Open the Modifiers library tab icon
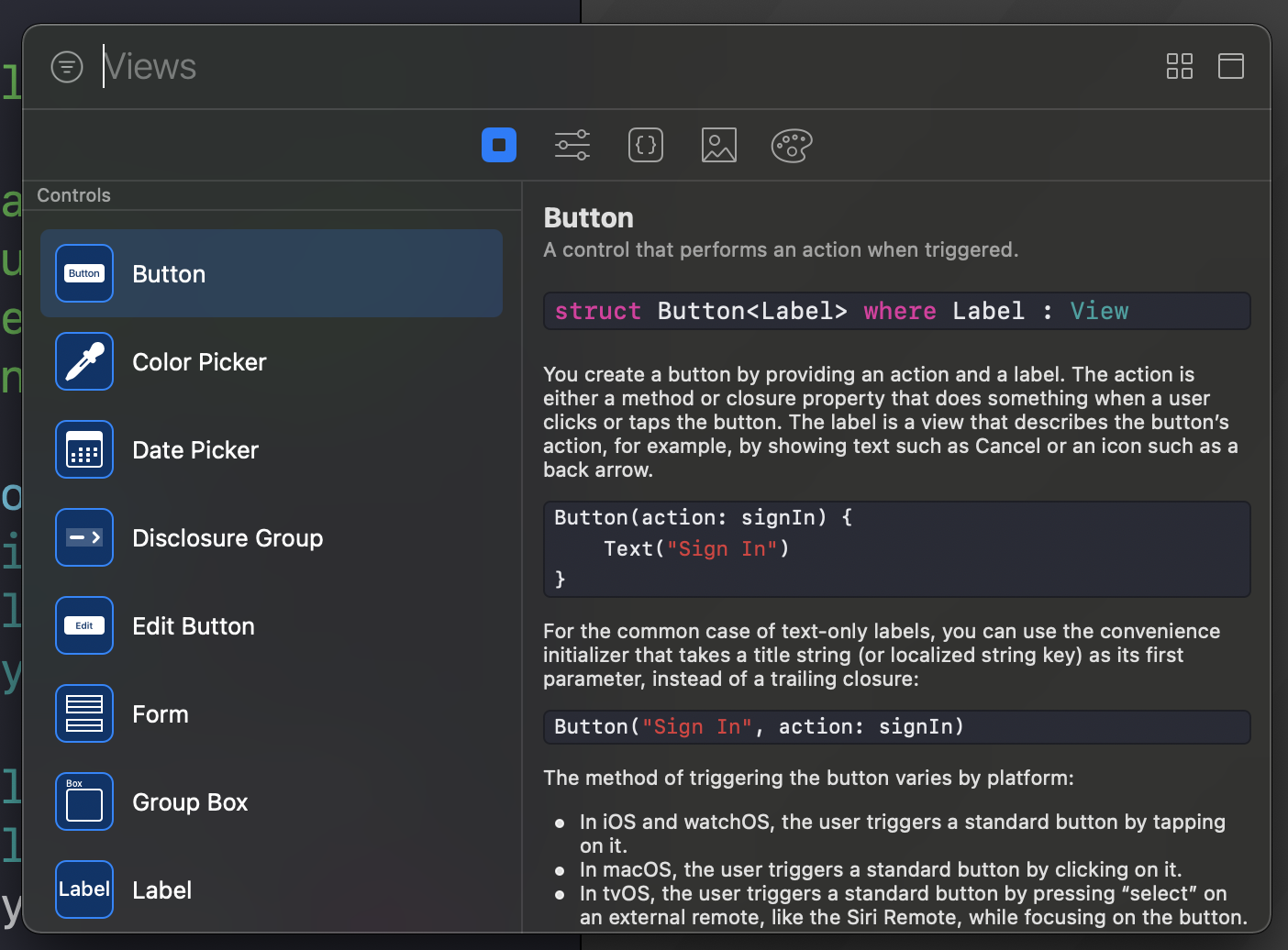Viewport: 1288px width, 950px height. tap(572, 145)
